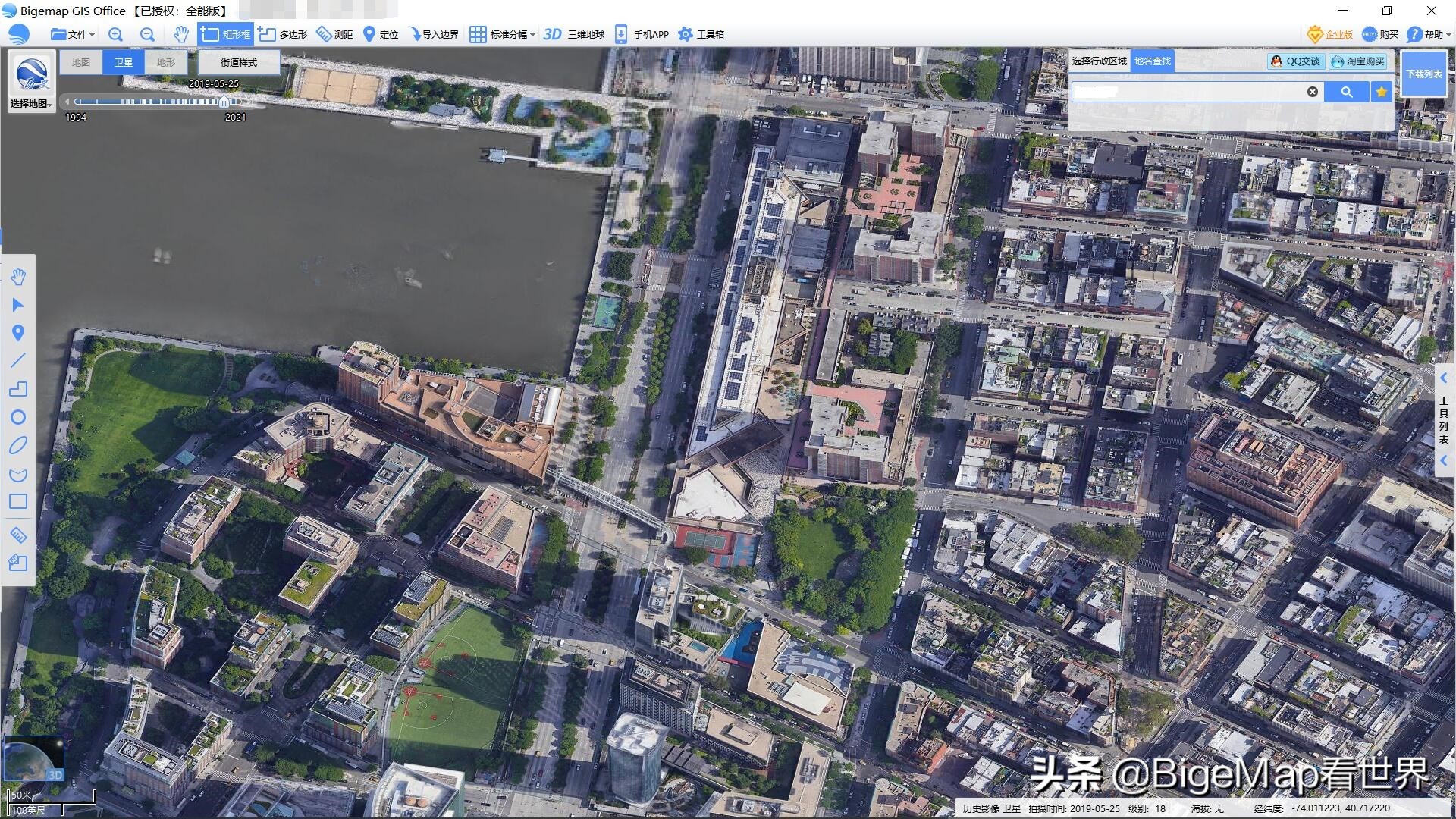
Task: Select the L-shaped polygon drawing tool
Action: click(x=18, y=389)
